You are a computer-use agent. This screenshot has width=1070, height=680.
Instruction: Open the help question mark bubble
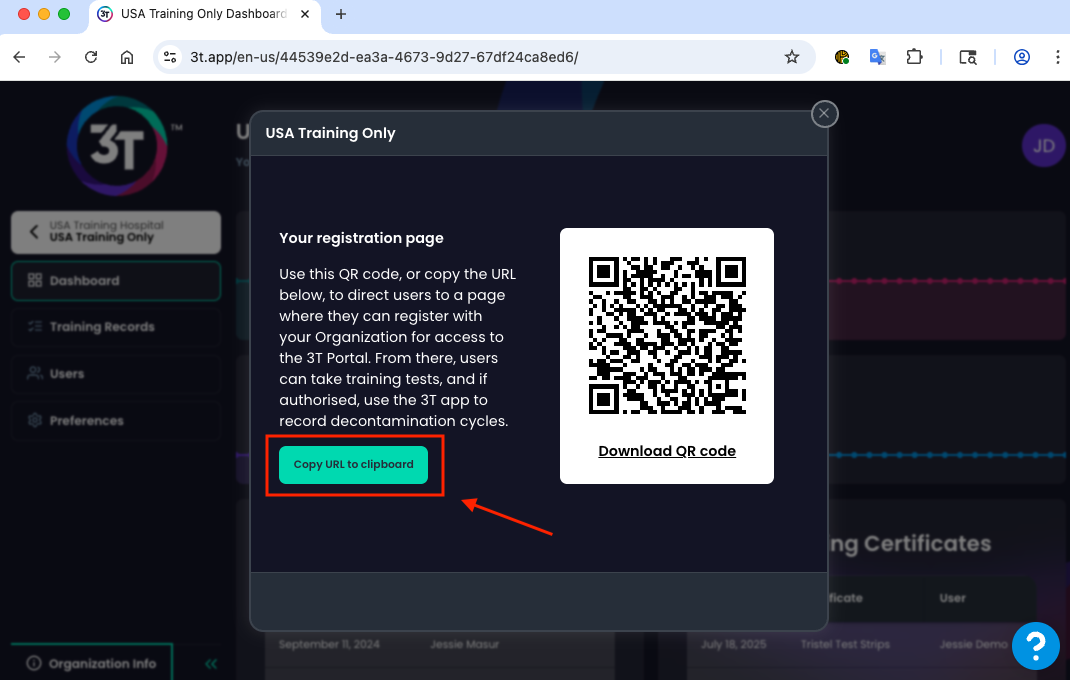[x=1035, y=645]
